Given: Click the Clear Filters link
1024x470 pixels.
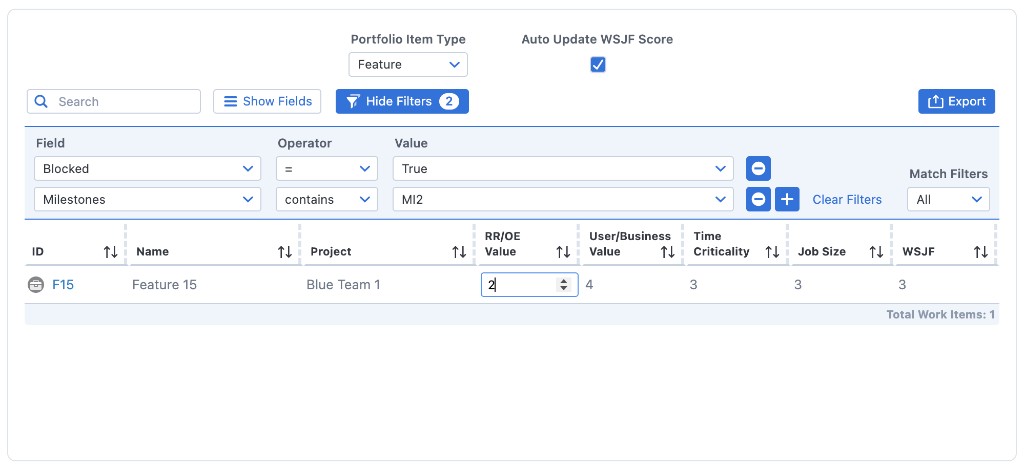Looking at the screenshot, I should [847, 199].
